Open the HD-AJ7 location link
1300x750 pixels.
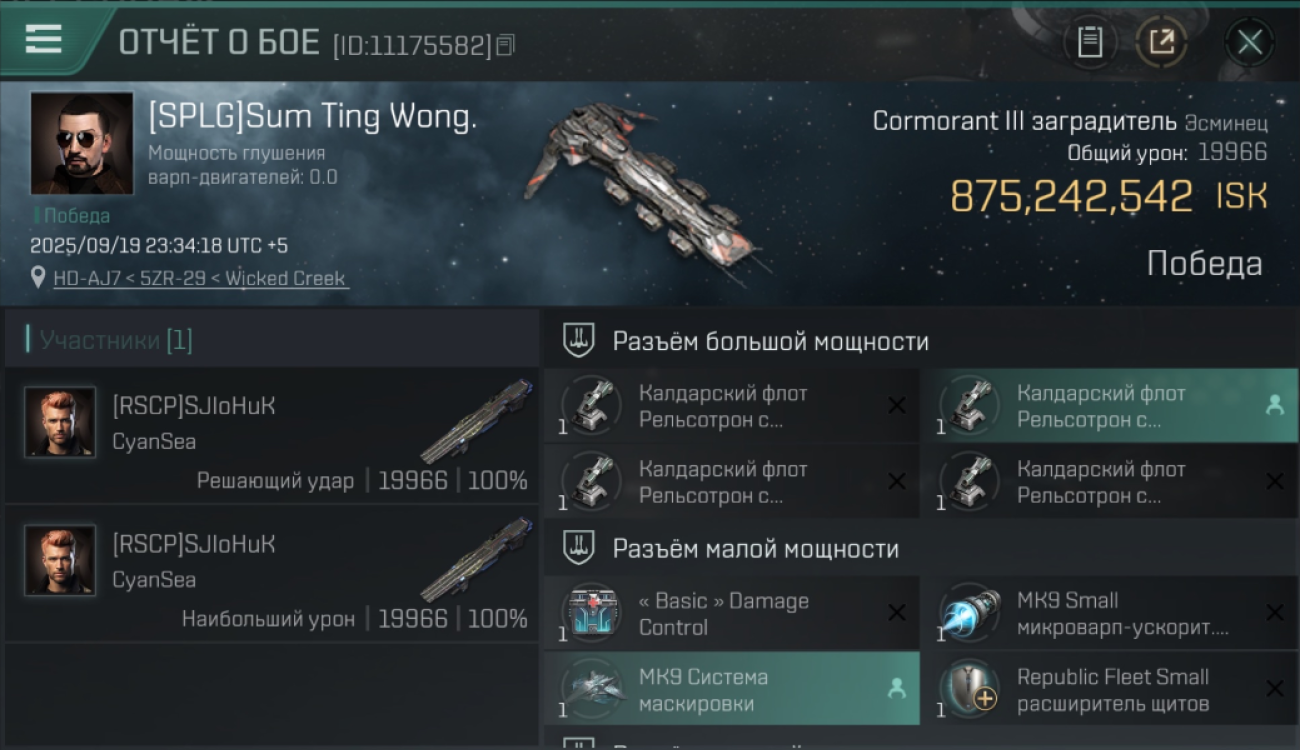[x=201, y=278]
